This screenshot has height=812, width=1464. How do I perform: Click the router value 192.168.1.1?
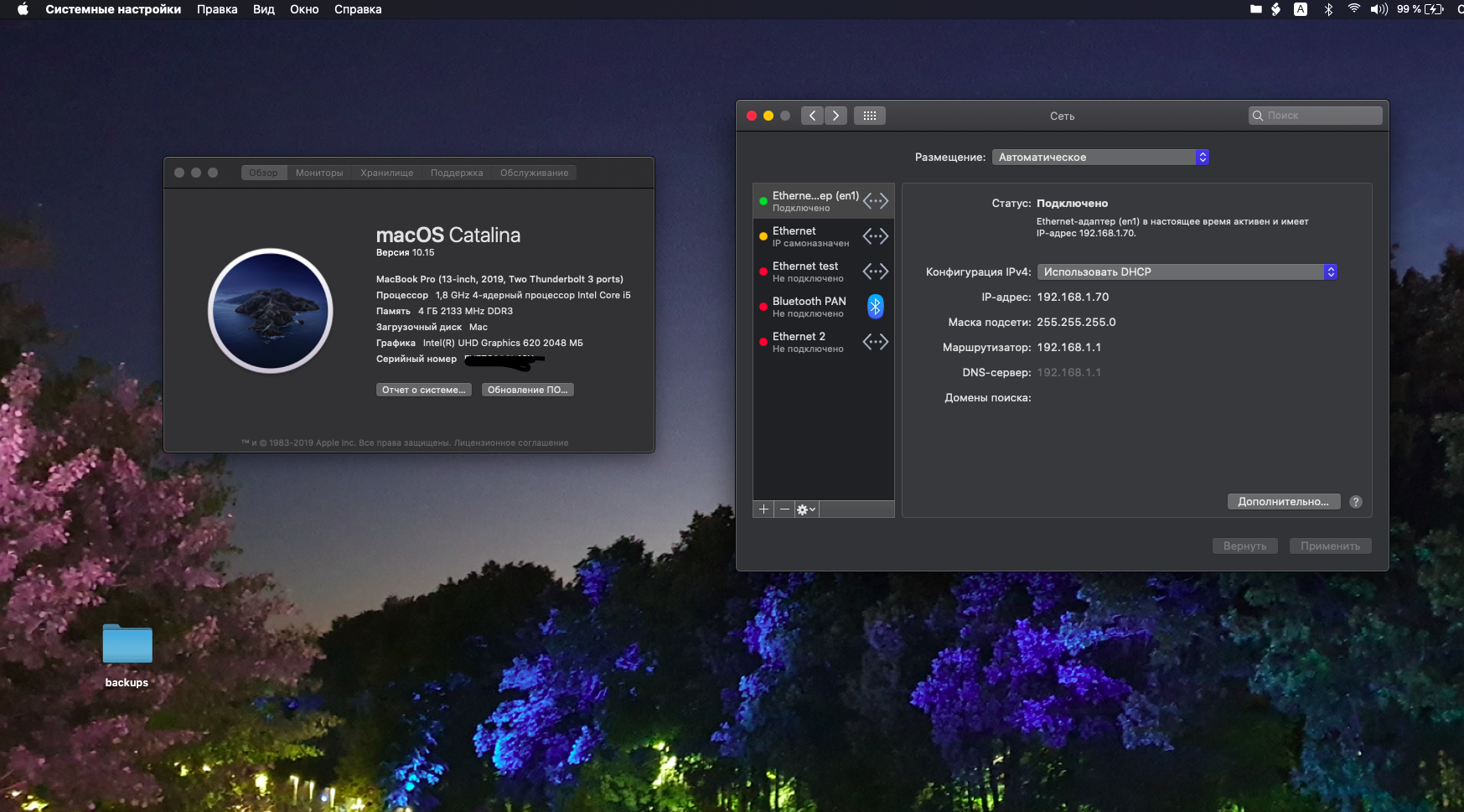pos(1069,347)
